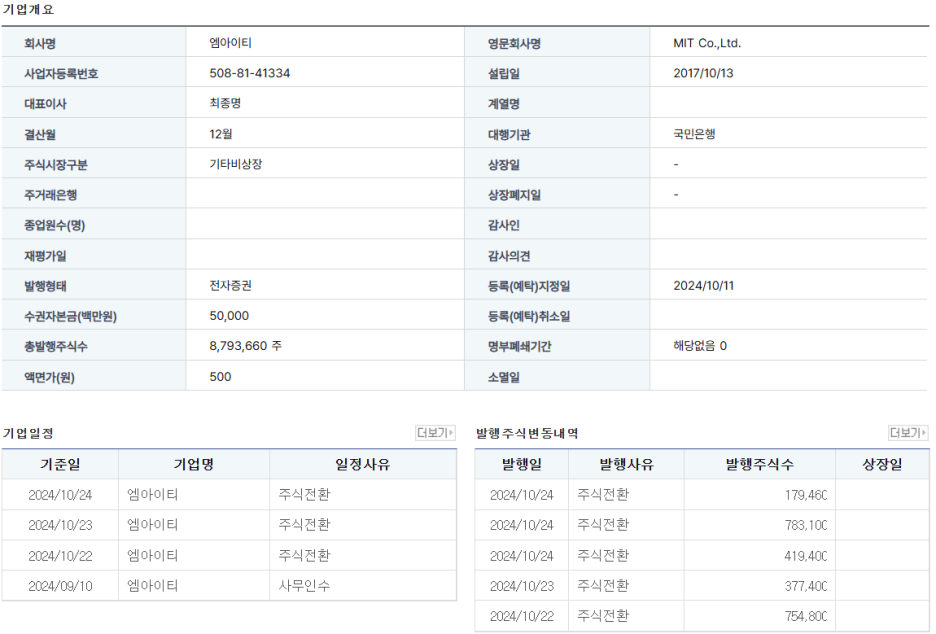Viewport: 936px width, 634px height.
Task: Open 더보기 next to 기업일정
Action: tap(435, 433)
